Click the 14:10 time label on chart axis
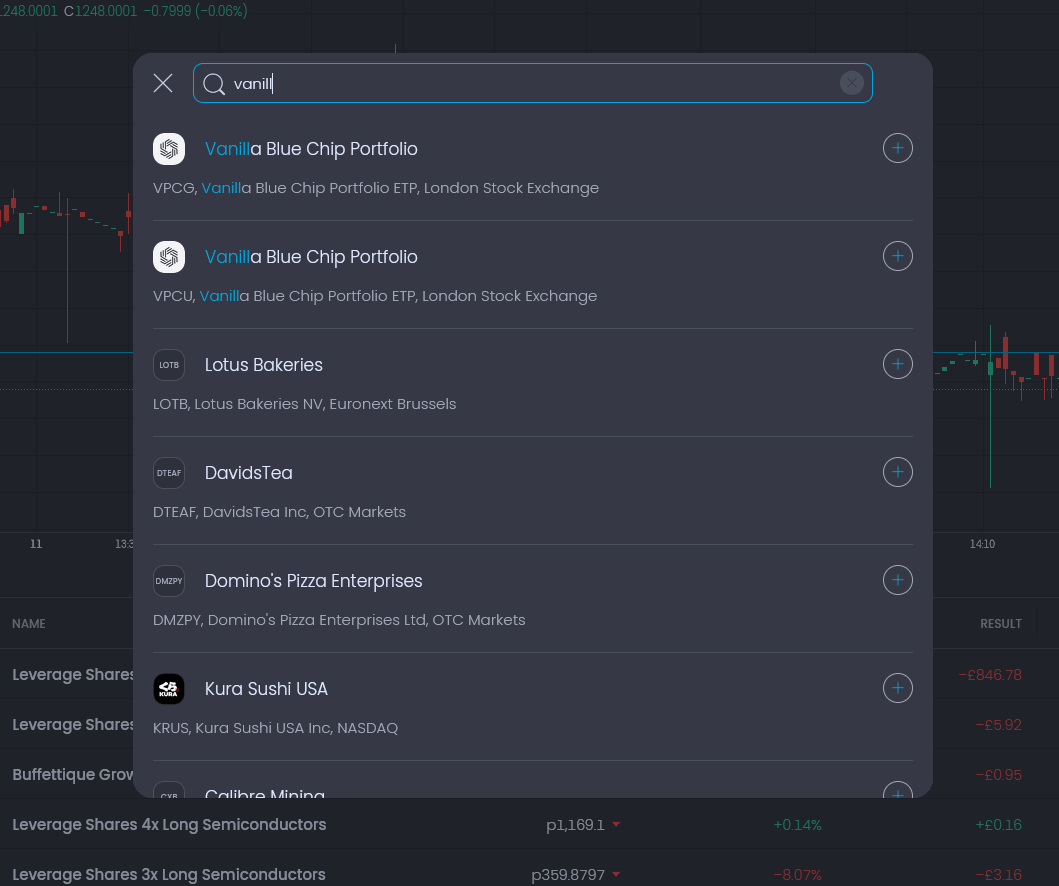Image resolution: width=1059 pixels, height=886 pixels. [x=982, y=544]
